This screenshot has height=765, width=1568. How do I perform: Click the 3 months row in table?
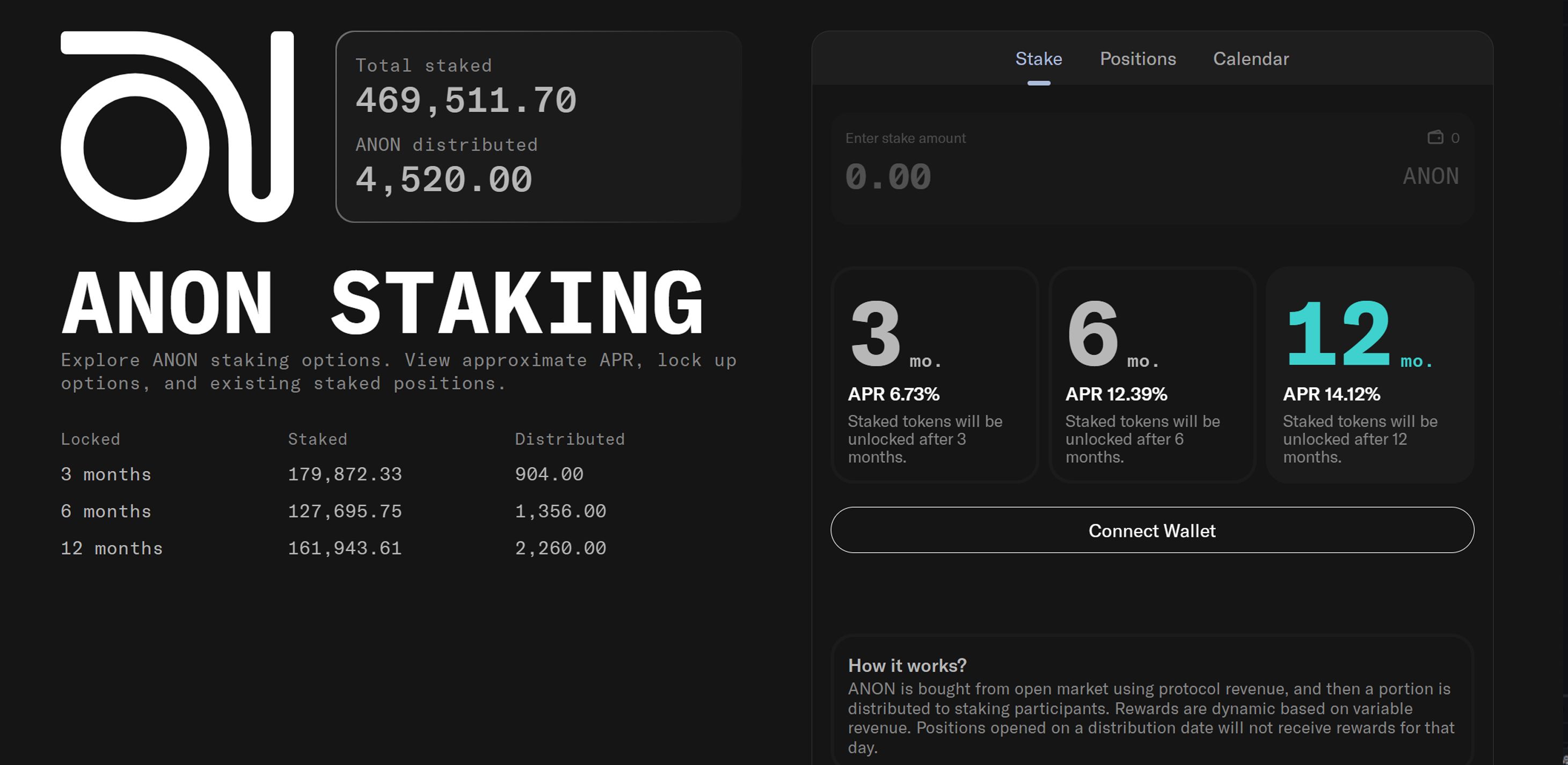pos(106,474)
